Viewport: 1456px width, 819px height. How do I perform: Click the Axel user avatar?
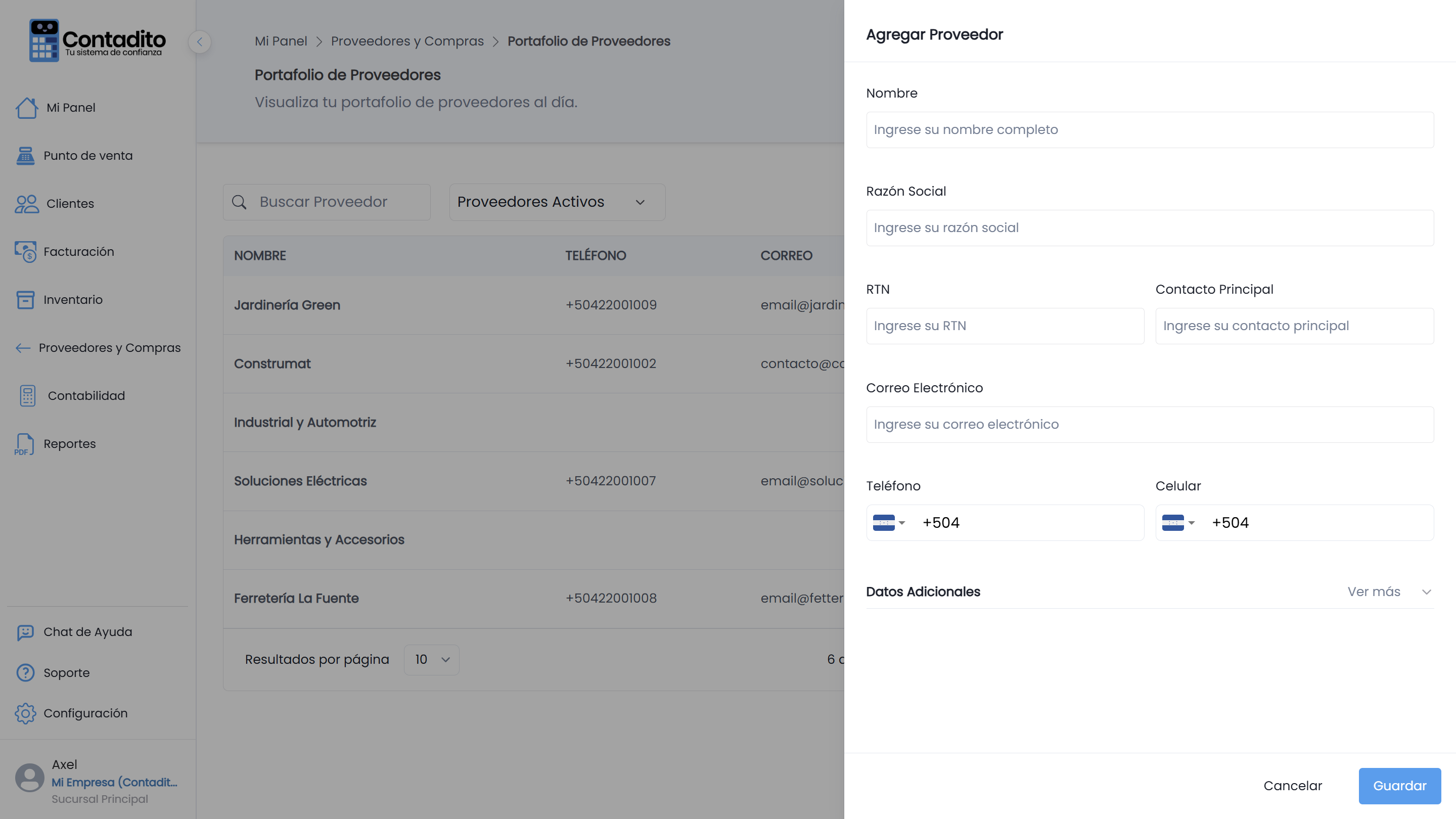[29, 779]
